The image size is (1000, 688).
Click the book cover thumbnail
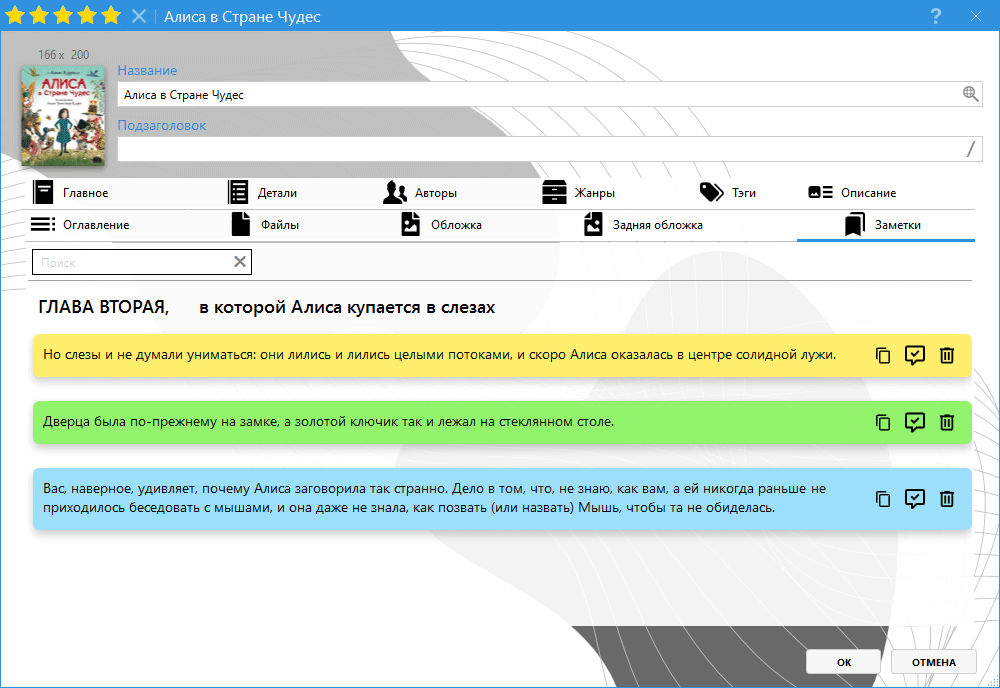(x=62, y=115)
